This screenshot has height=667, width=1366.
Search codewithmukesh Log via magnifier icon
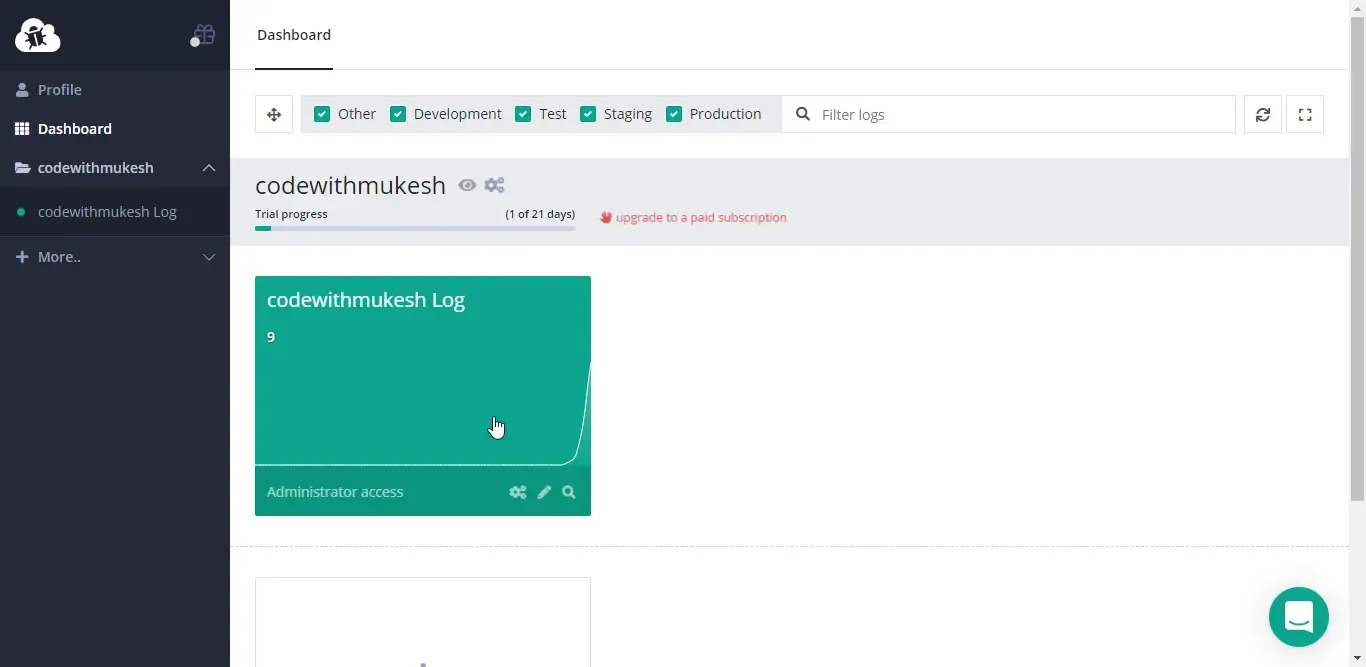click(569, 492)
